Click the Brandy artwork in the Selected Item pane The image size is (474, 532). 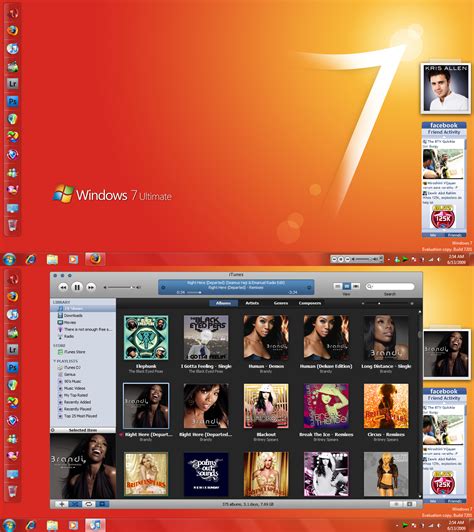tap(83, 466)
